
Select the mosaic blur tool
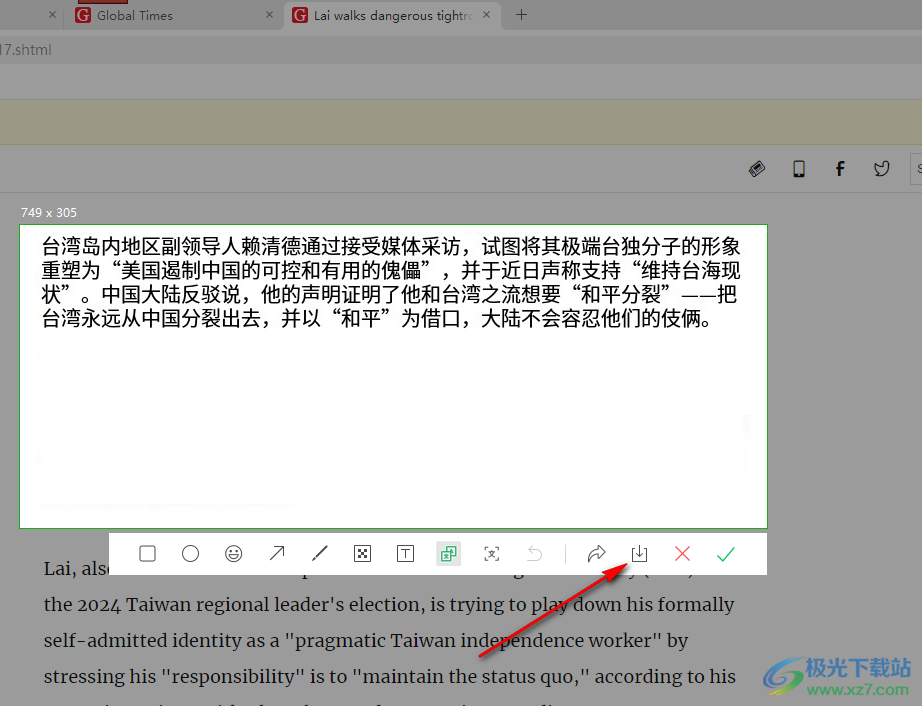pos(362,553)
